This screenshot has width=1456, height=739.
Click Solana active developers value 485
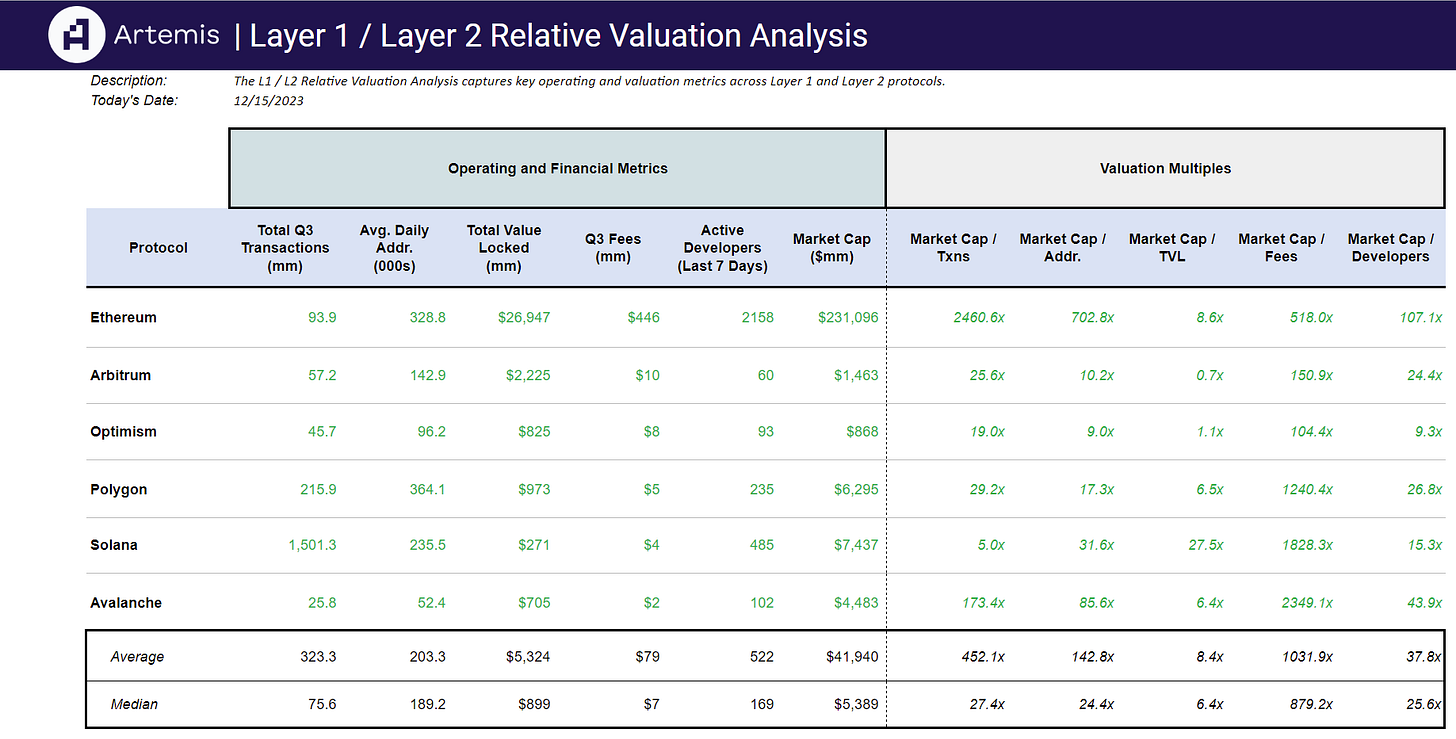(x=761, y=545)
